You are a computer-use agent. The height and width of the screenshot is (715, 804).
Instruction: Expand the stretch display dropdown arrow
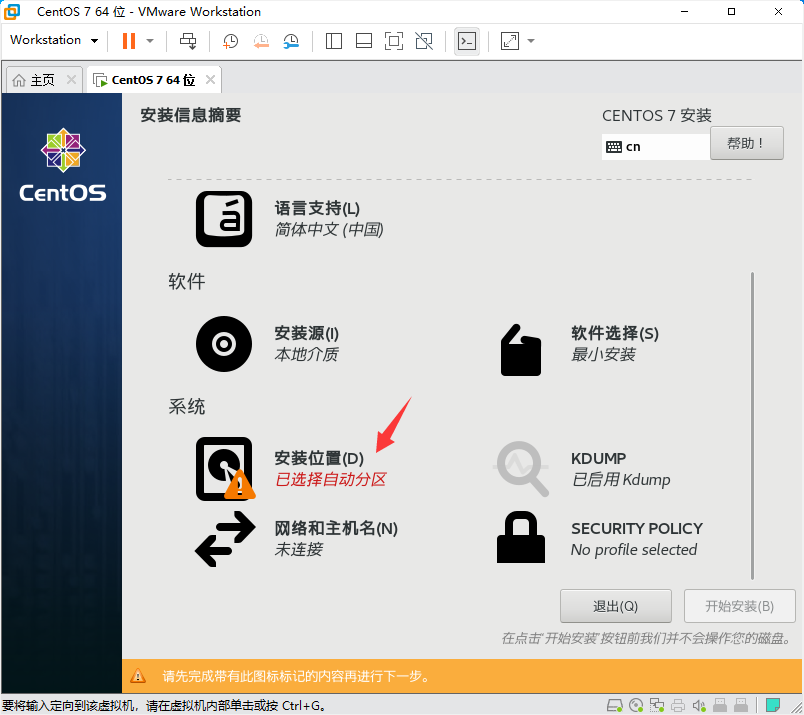(x=531, y=41)
